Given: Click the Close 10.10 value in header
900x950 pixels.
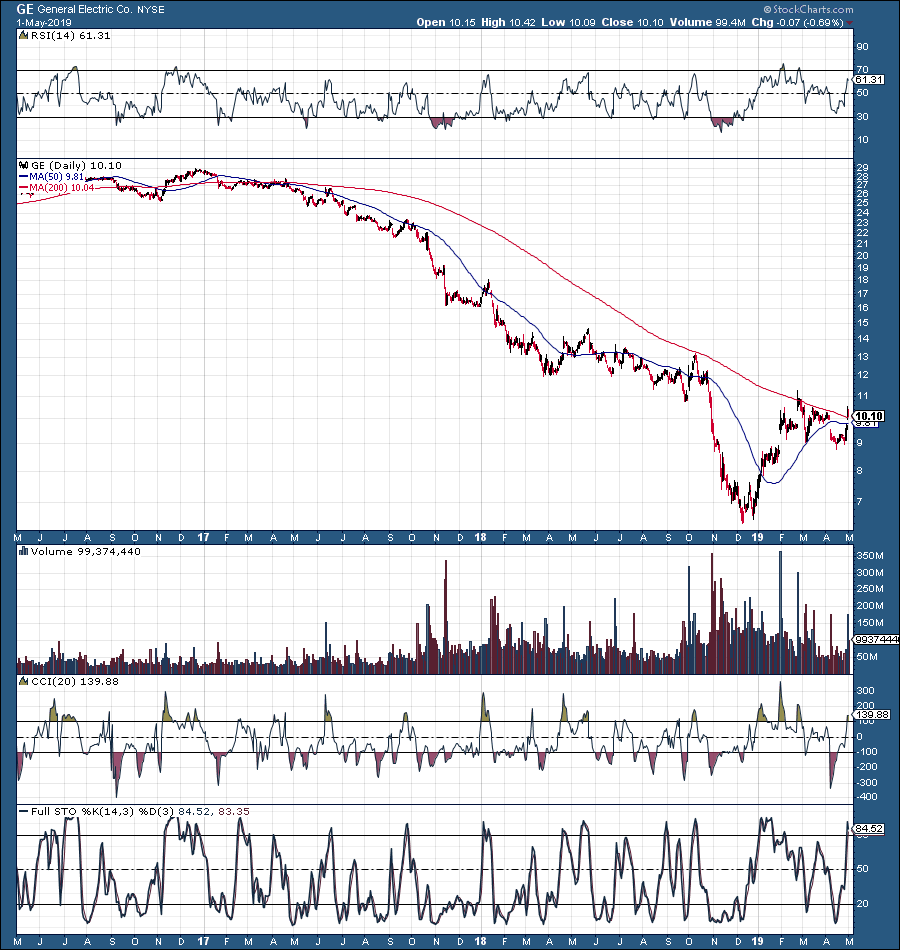Looking at the screenshot, I should pyautogui.click(x=632, y=22).
